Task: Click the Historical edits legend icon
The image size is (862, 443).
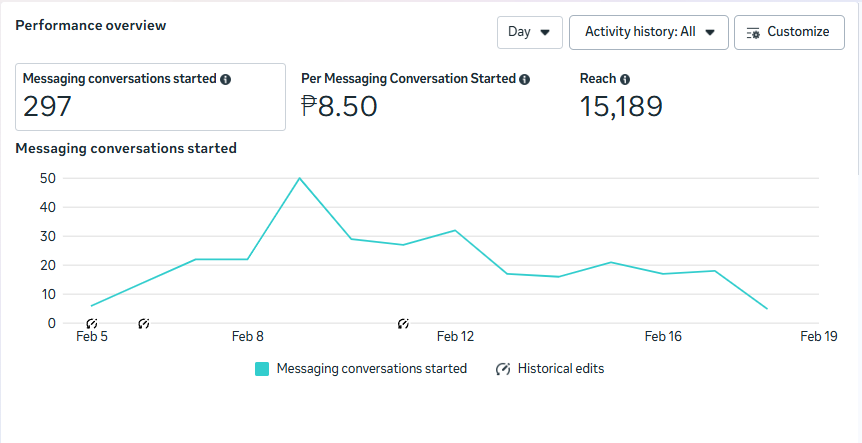Action: point(503,369)
